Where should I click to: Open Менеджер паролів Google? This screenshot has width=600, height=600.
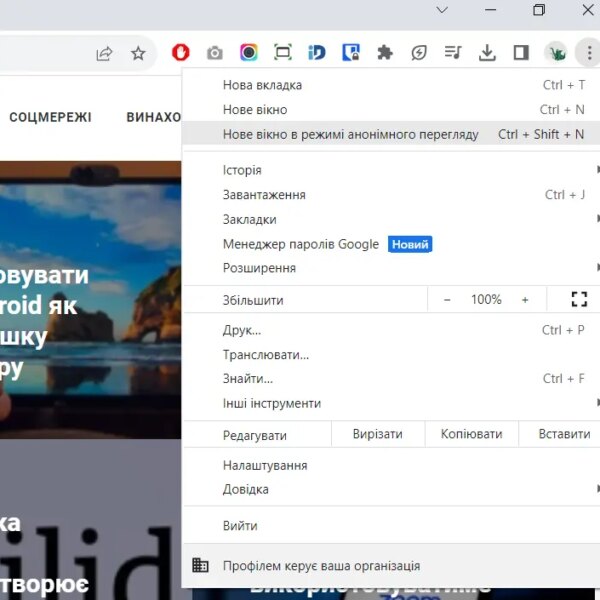[x=391, y=244]
